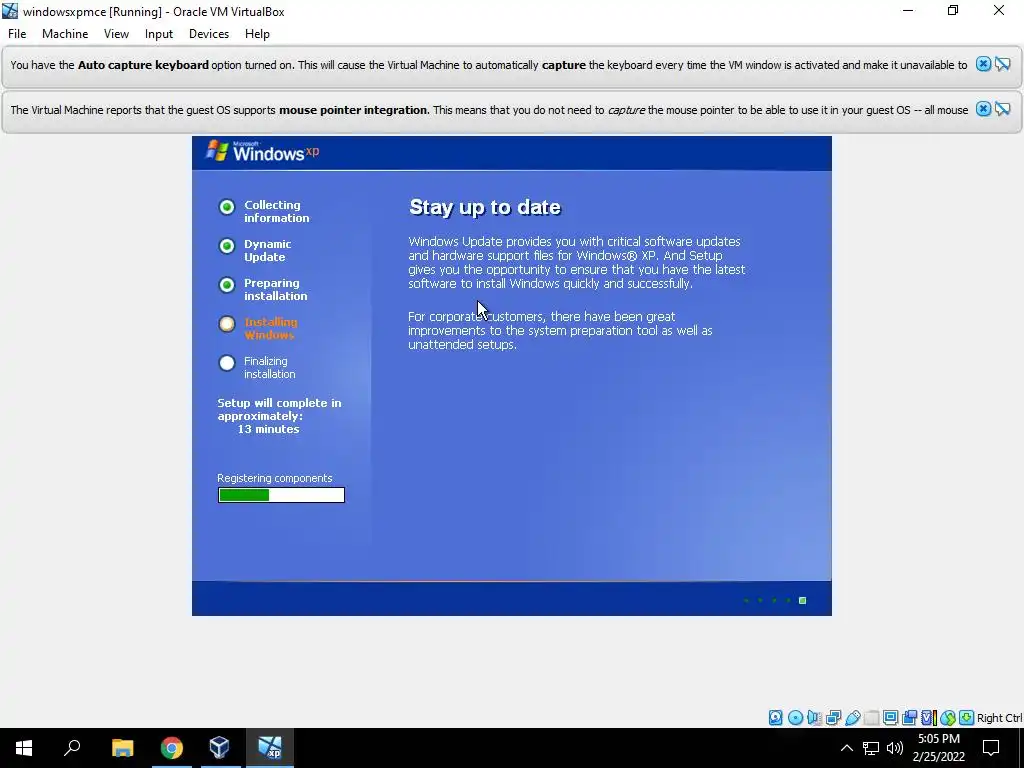Open the taskbar clock and date

938,748
